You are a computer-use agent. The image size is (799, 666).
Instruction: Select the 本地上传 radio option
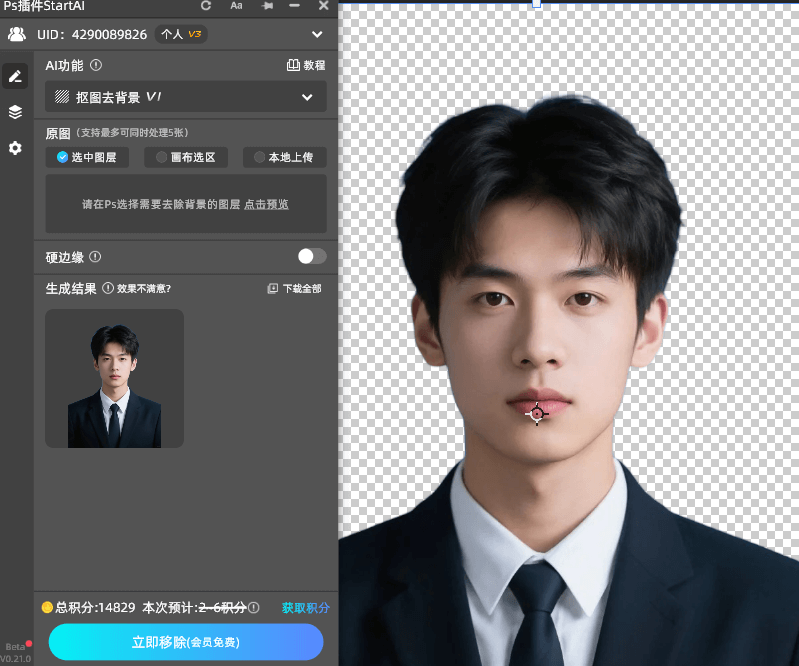point(285,157)
